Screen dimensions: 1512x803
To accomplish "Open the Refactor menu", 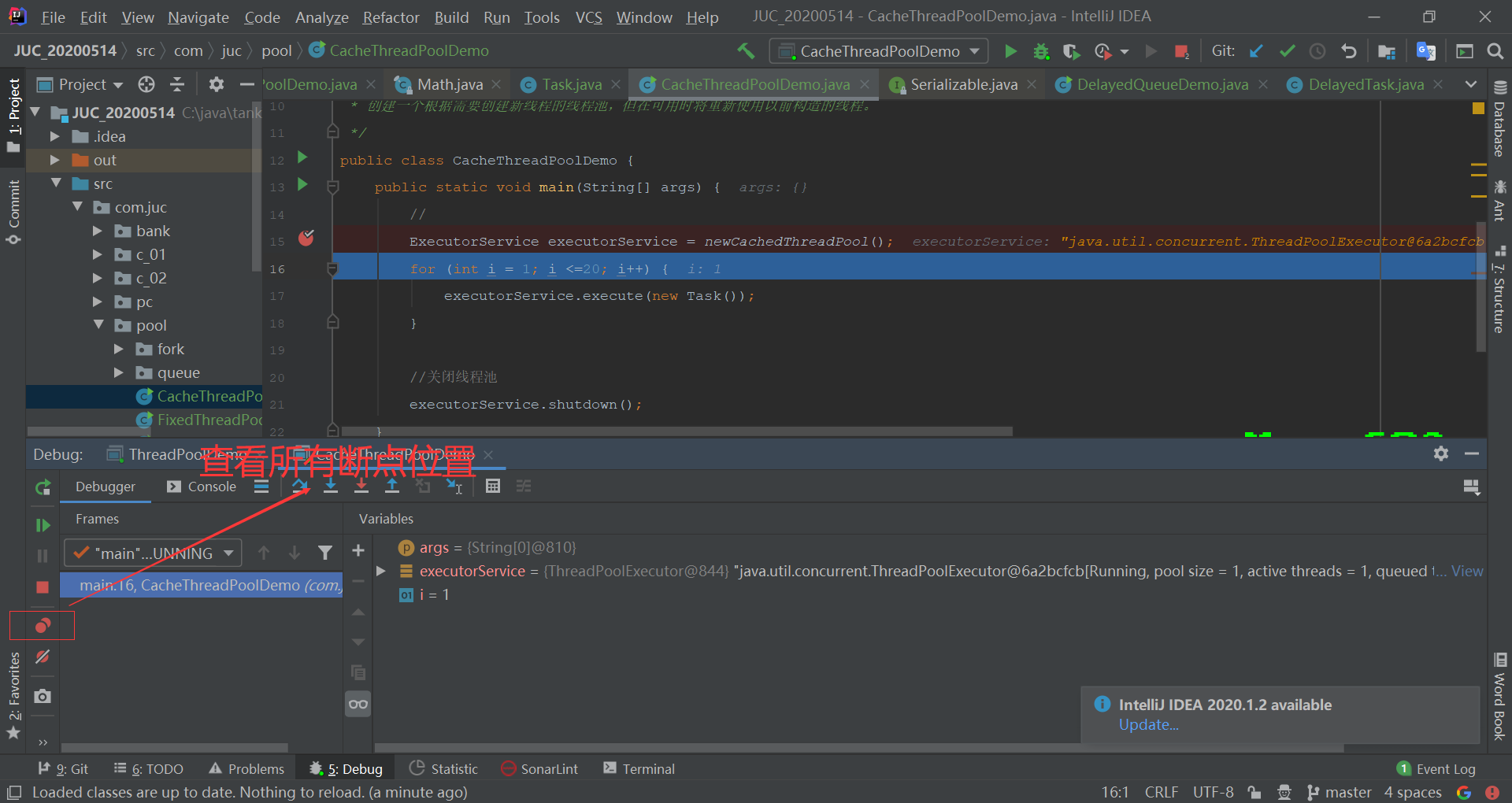I will click(x=391, y=17).
